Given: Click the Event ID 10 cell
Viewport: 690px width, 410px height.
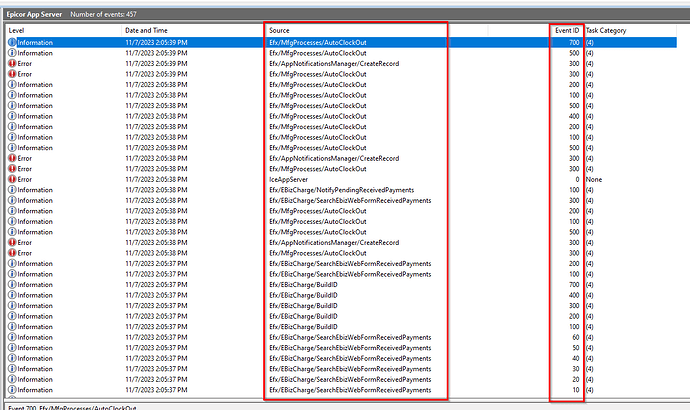Looking at the screenshot, I should (576, 390).
